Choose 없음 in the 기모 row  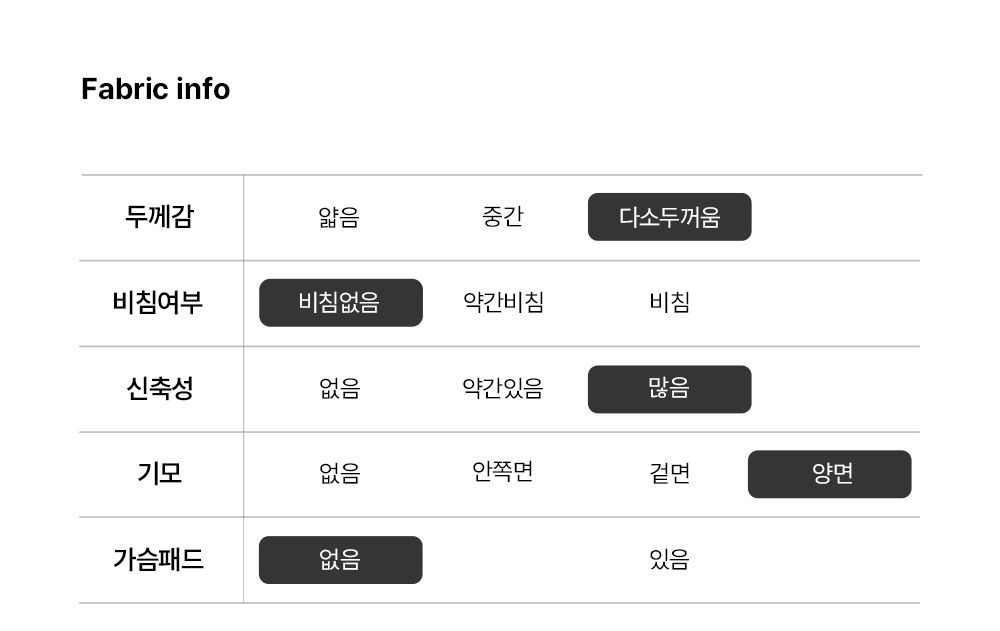point(339,474)
